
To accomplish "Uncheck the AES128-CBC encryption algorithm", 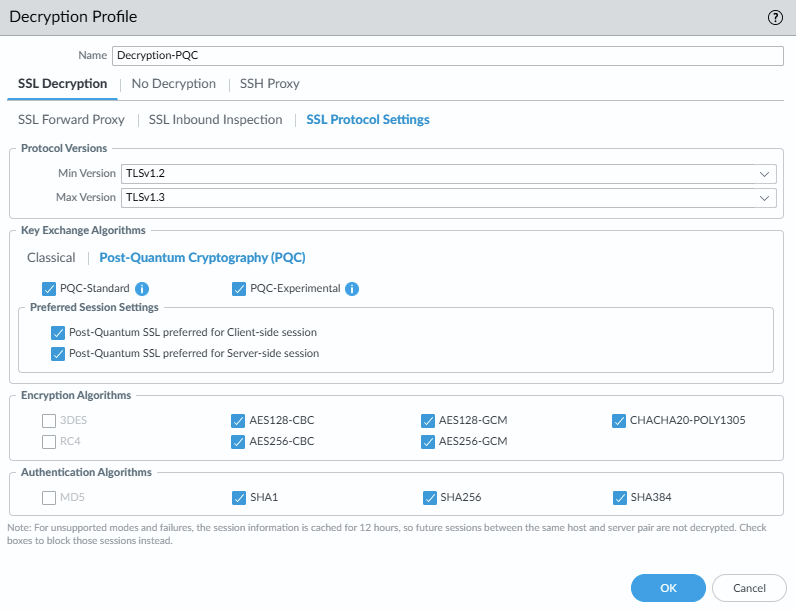I will [x=239, y=420].
